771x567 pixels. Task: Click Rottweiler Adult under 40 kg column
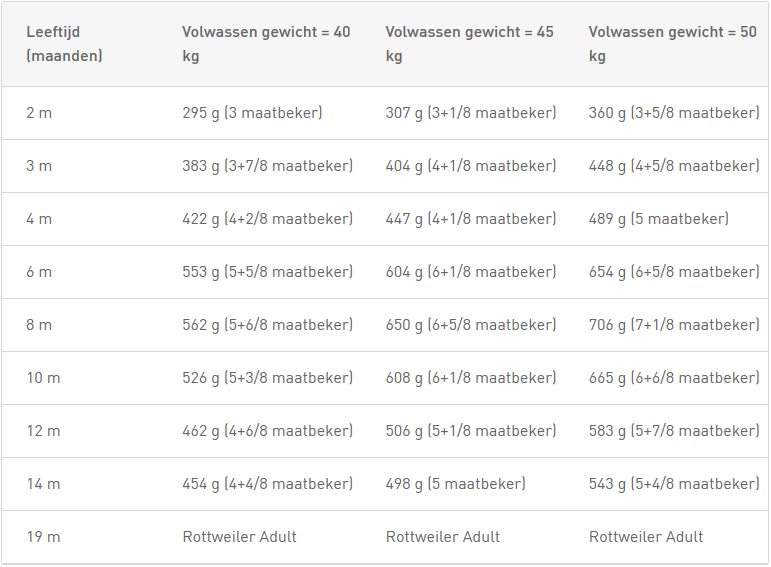(x=239, y=537)
